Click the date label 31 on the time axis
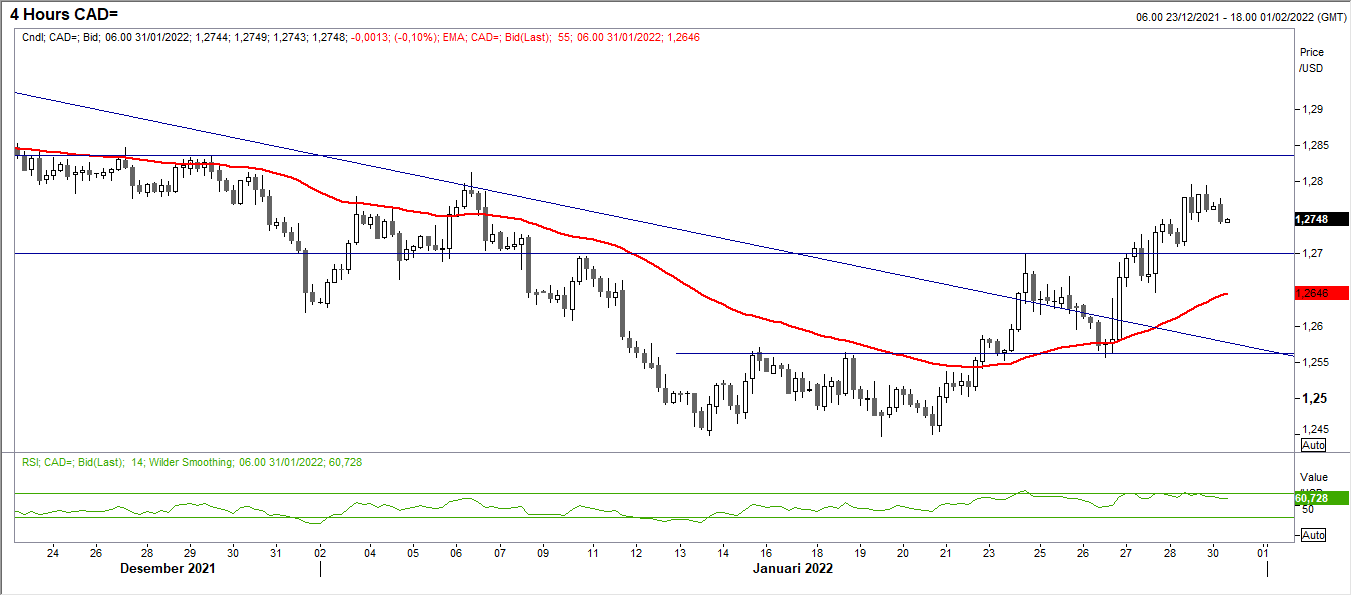Screen dimensions: 1352x596 (x=275, y=553)
